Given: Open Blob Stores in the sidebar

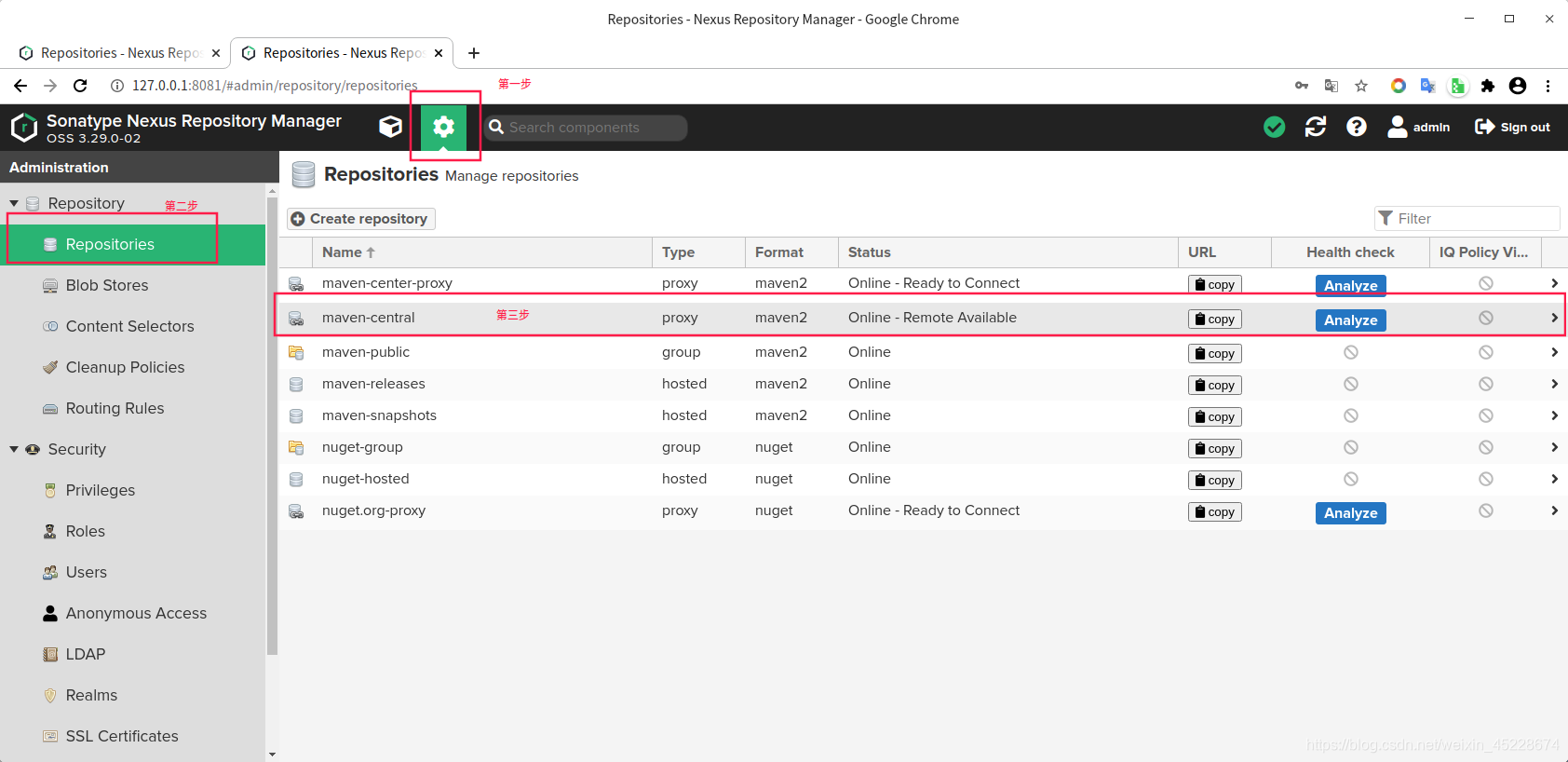Looking at the screenshot, I should pos(107,285).
